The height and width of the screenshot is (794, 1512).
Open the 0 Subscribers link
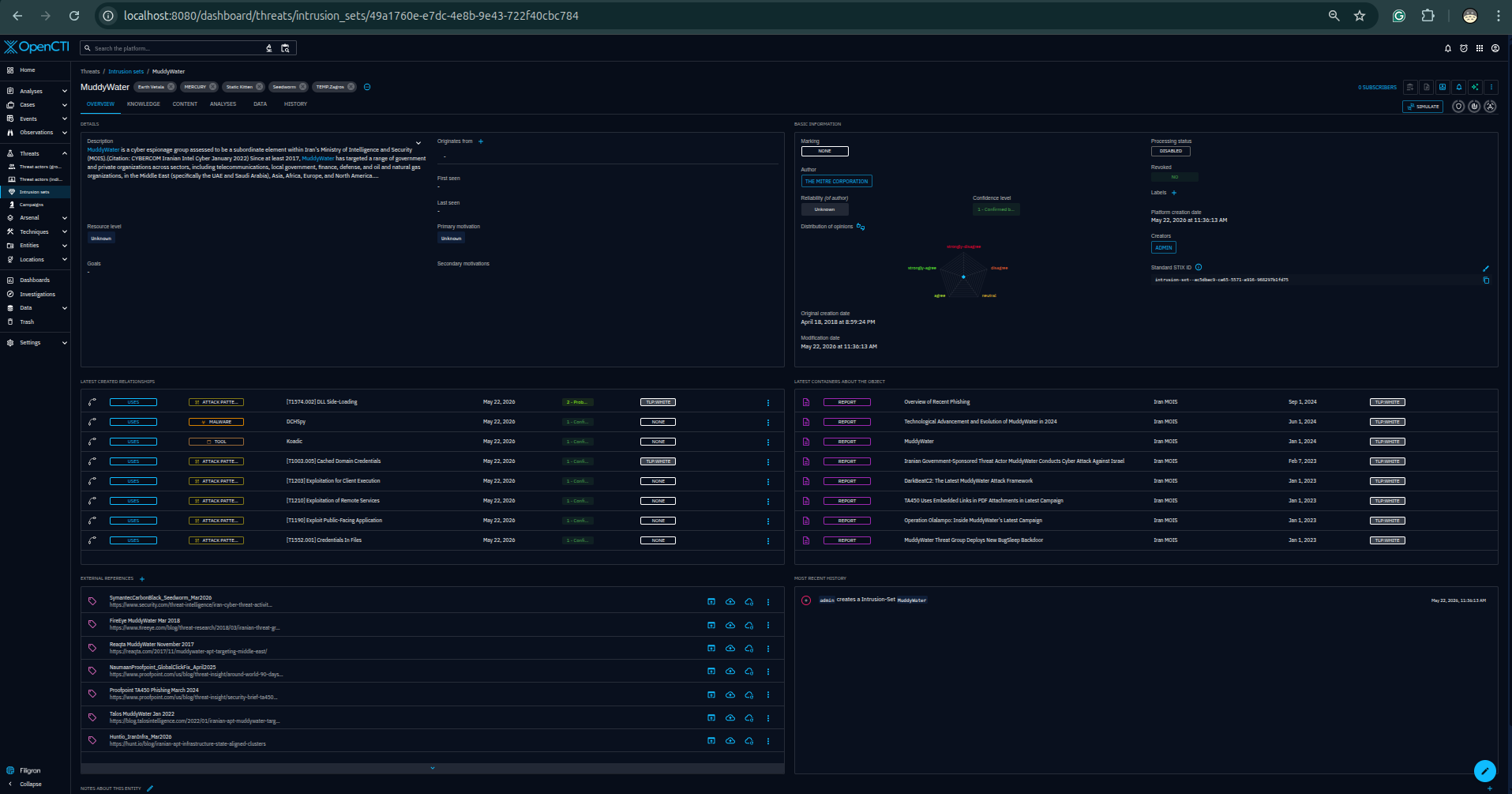1377,88
